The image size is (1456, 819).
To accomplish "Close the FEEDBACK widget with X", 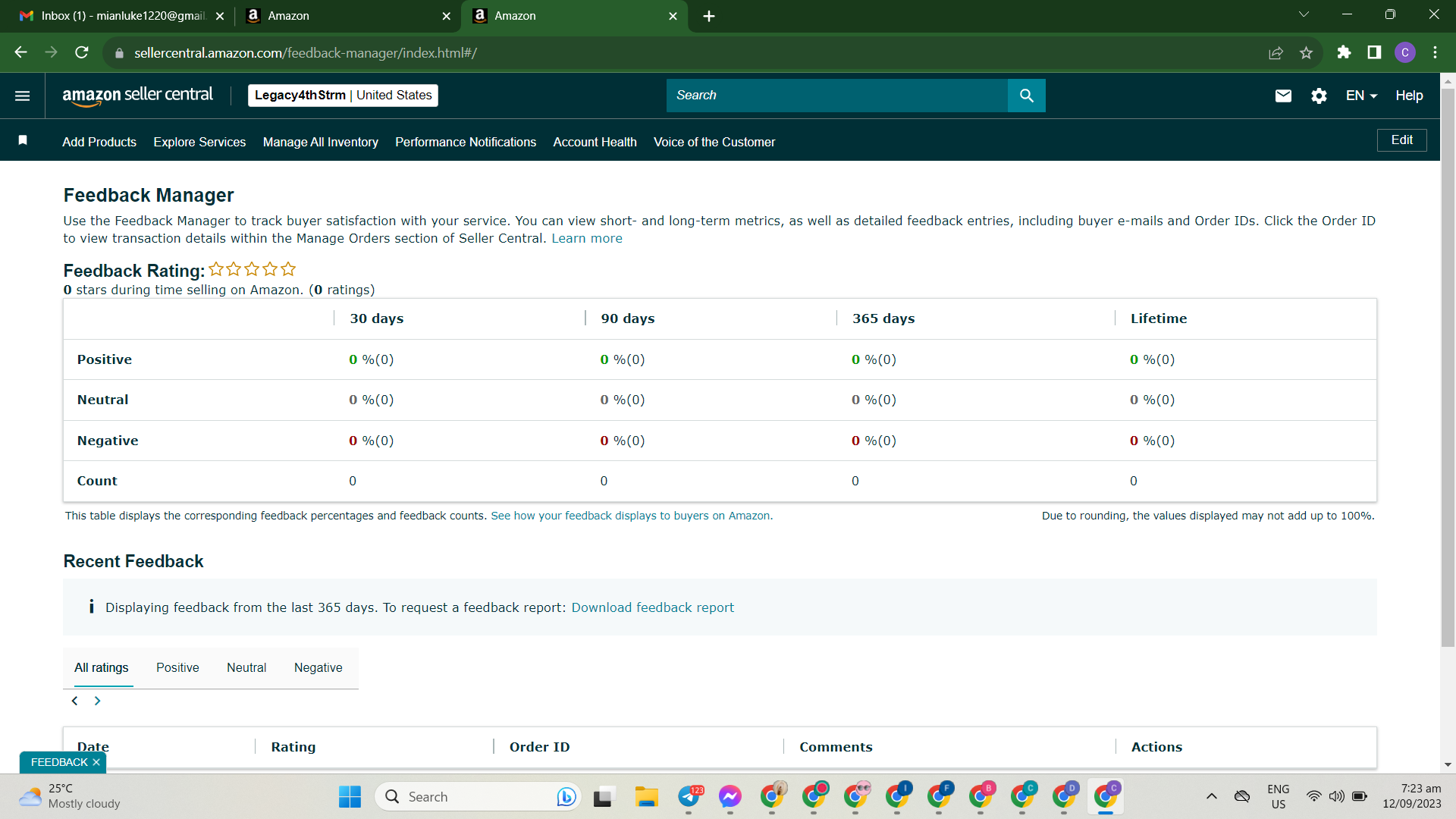I will coord(96,762).
